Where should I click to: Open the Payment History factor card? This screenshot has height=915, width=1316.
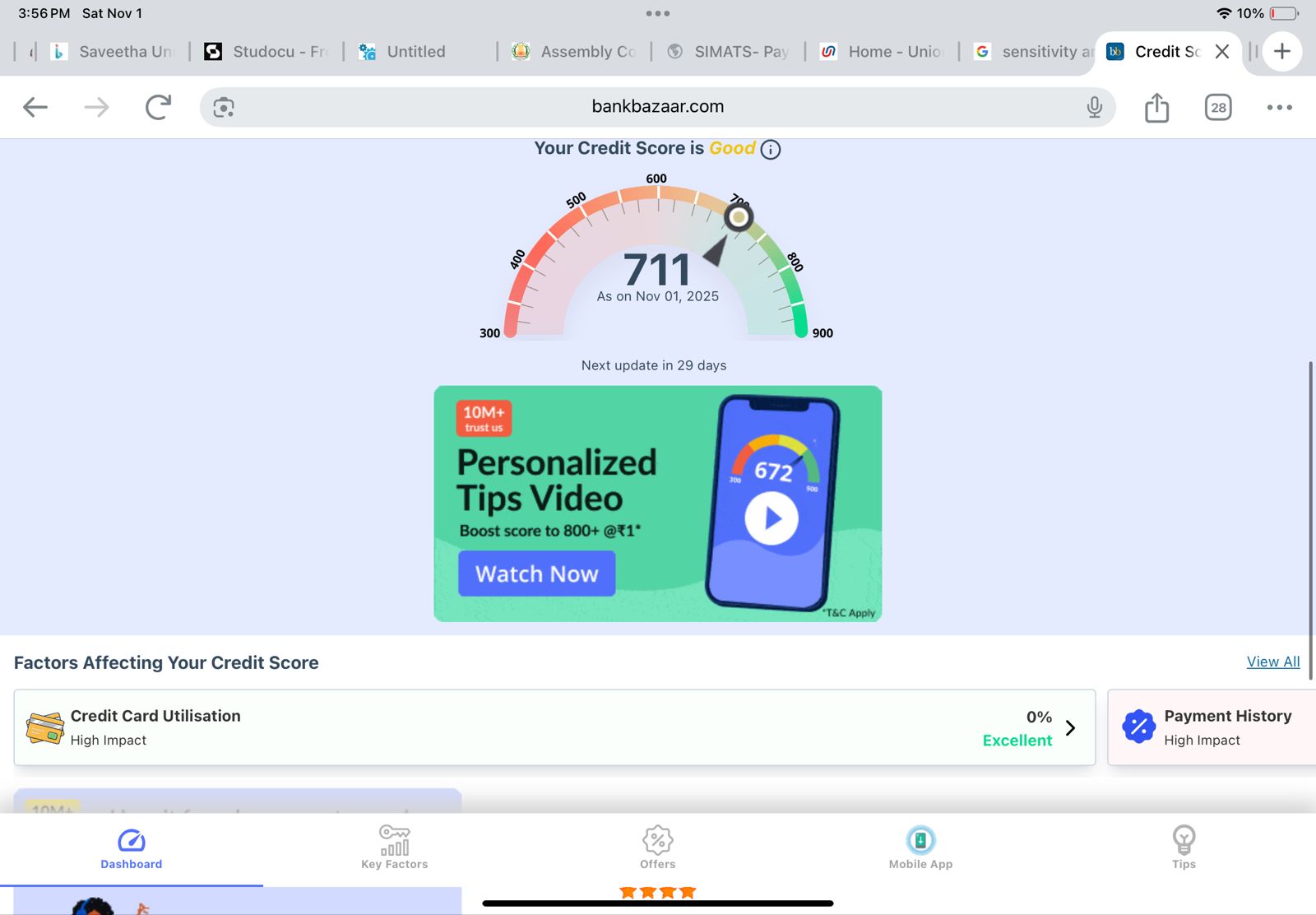(1211, 727)
